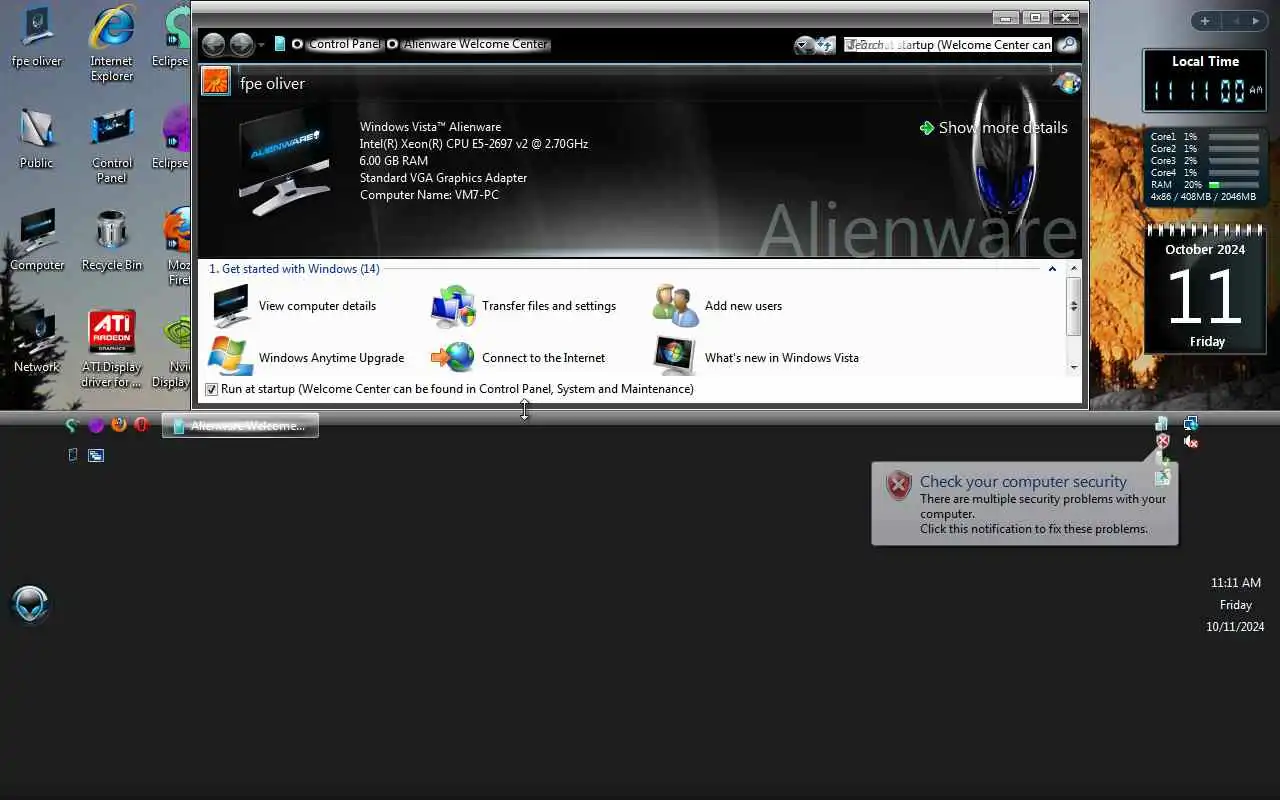Click the Add new users icon
Viewport: 1280px width, 800px height.
tap(675, 306)
